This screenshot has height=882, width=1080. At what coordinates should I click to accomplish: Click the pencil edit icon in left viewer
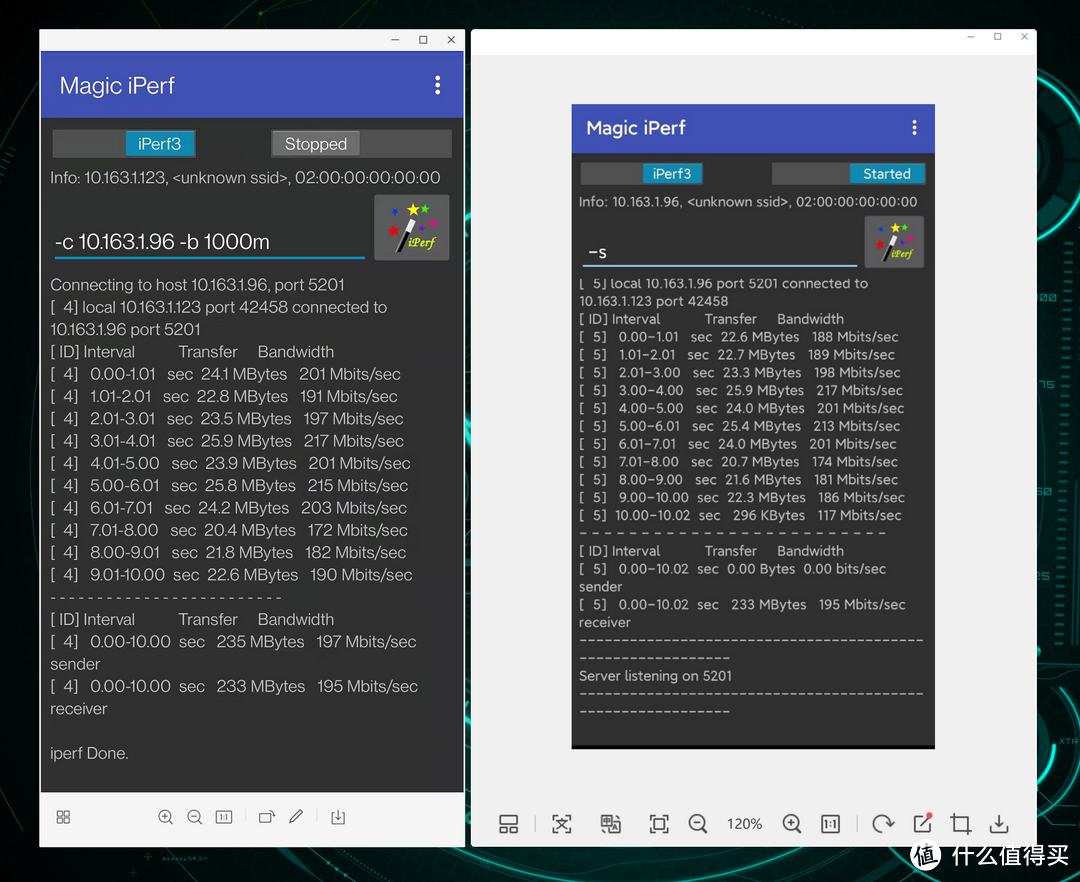[x=296, y=817]
